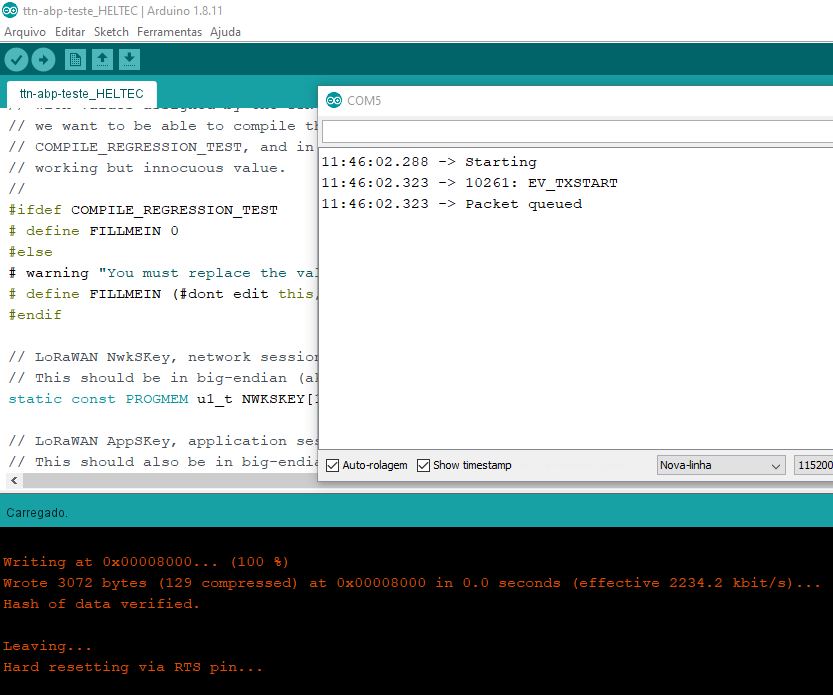Open the Arquivo menu

[25, 32]
